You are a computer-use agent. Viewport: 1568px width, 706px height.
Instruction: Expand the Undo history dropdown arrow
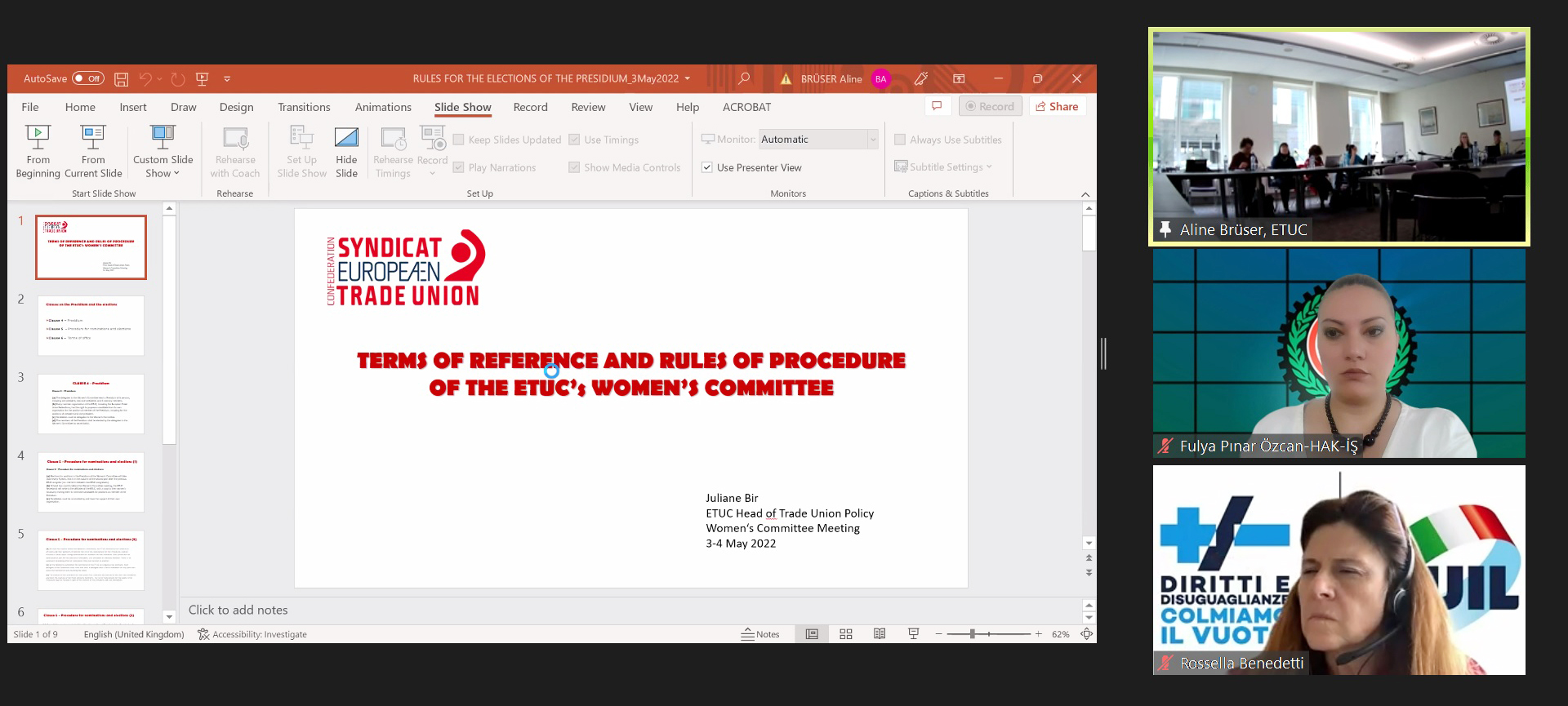pos(159,79)
